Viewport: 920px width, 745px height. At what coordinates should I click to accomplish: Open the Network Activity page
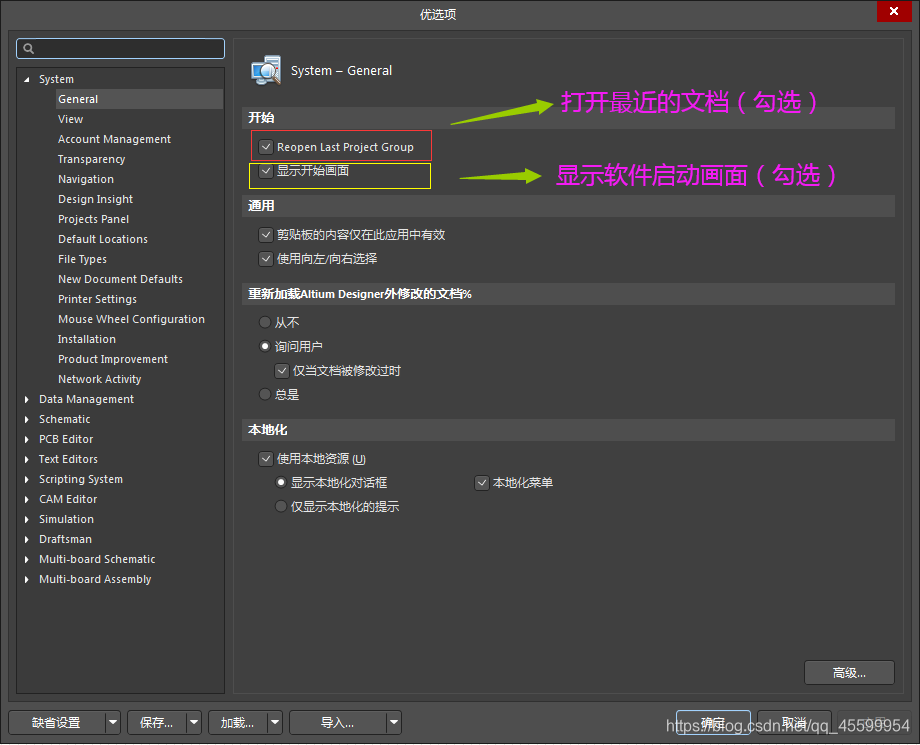(x=100, y=379)
